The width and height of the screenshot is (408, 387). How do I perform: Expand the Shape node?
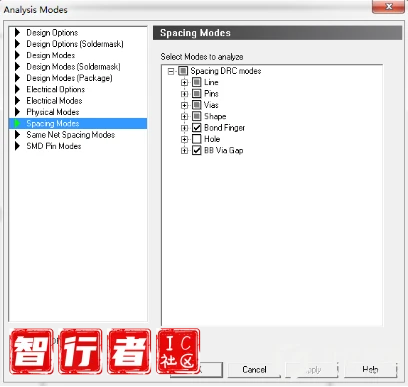pos(184,117)
